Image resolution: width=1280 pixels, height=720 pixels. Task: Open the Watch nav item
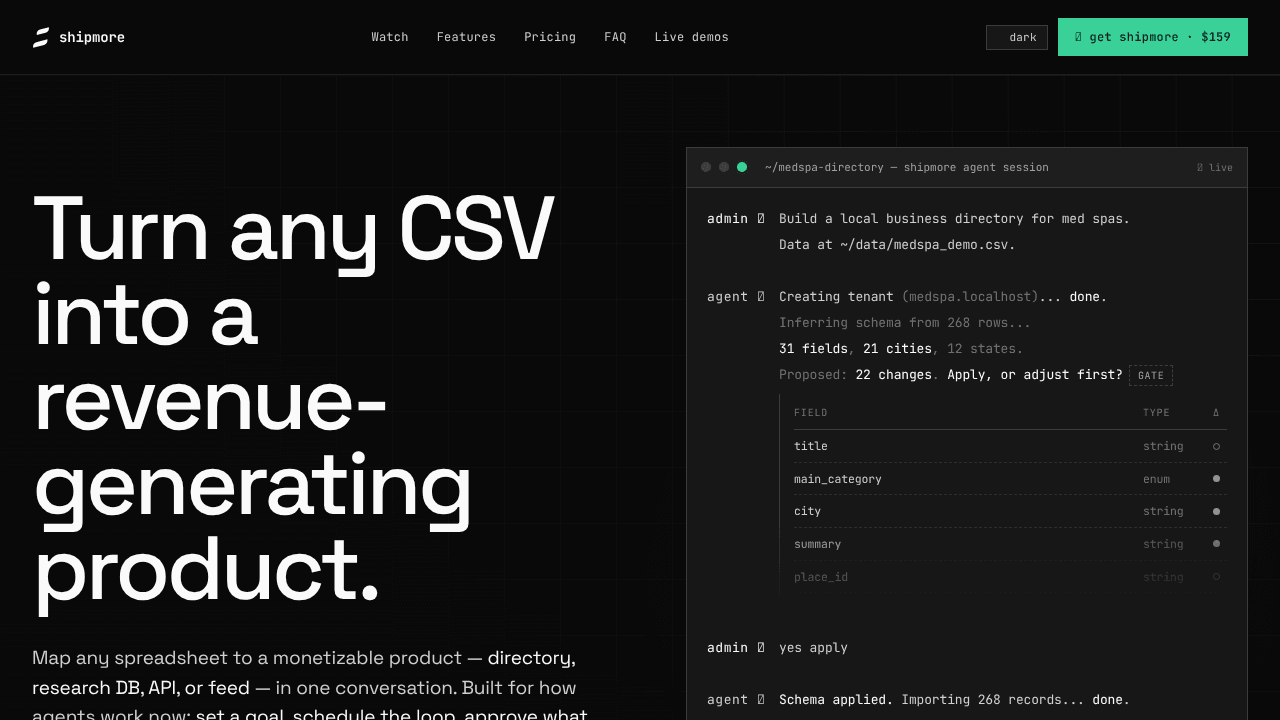pyautogui.click(x=390, y=37)
